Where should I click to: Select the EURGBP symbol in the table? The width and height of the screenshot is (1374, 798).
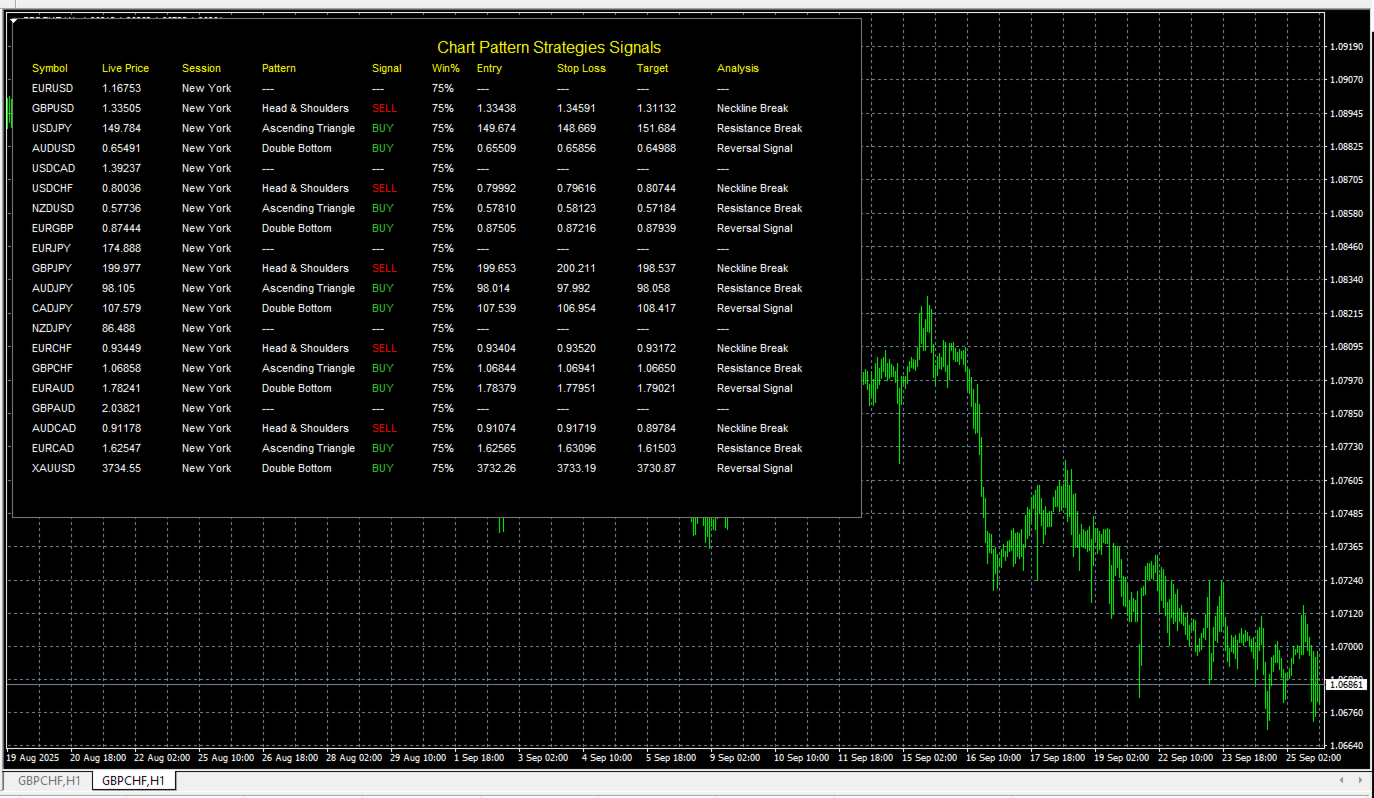54,228
